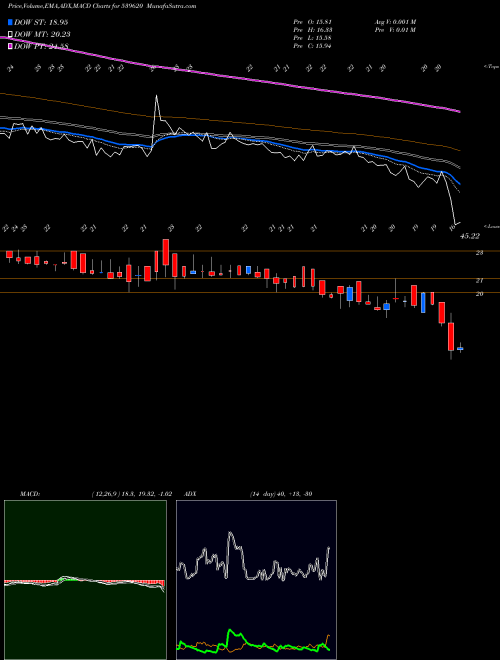The image size is (500, 660).
Task: Click the 23 price level label
Action: [x=479, y=253]
